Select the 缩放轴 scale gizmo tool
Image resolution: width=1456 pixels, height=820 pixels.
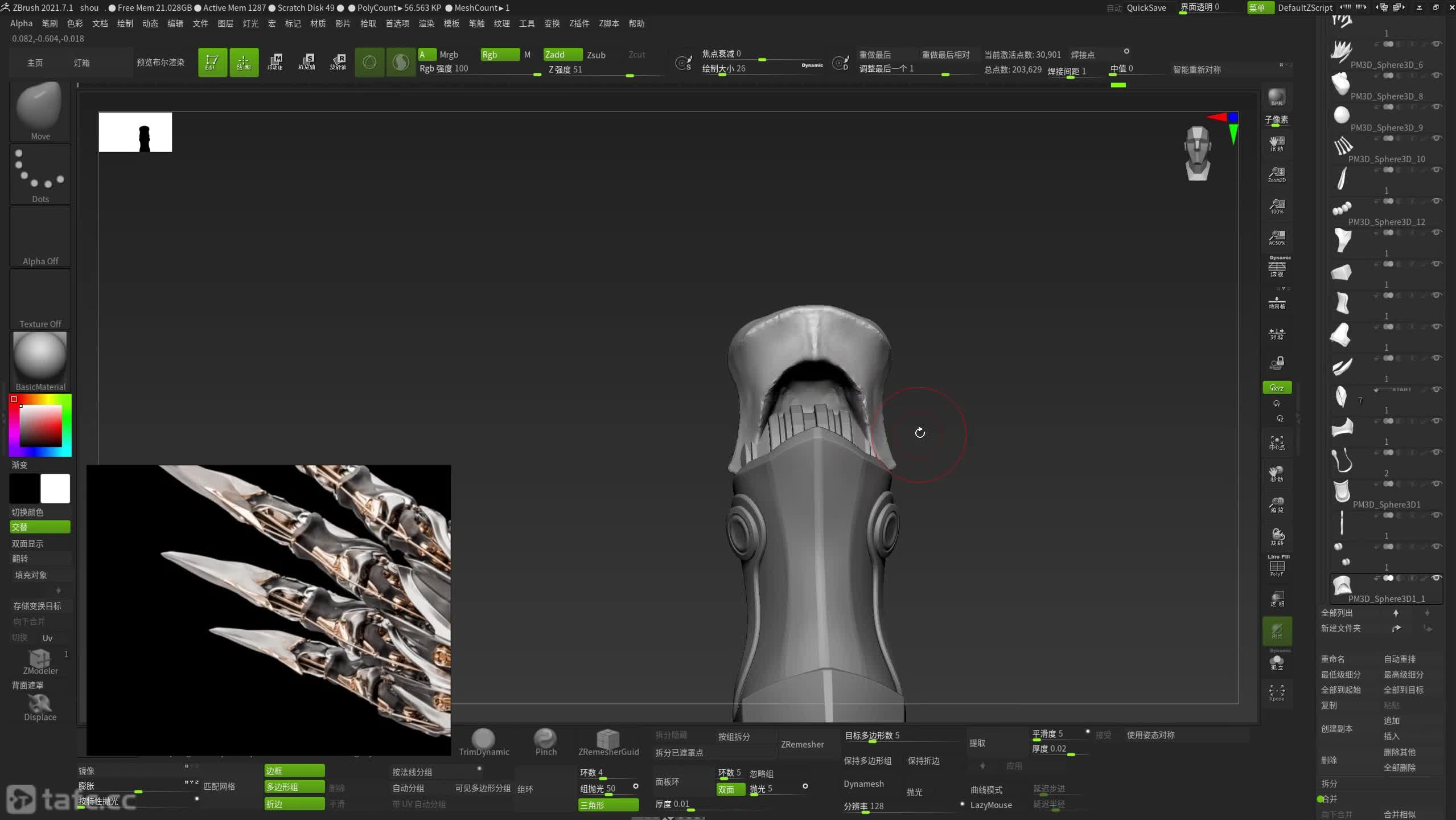pos(307,62)
